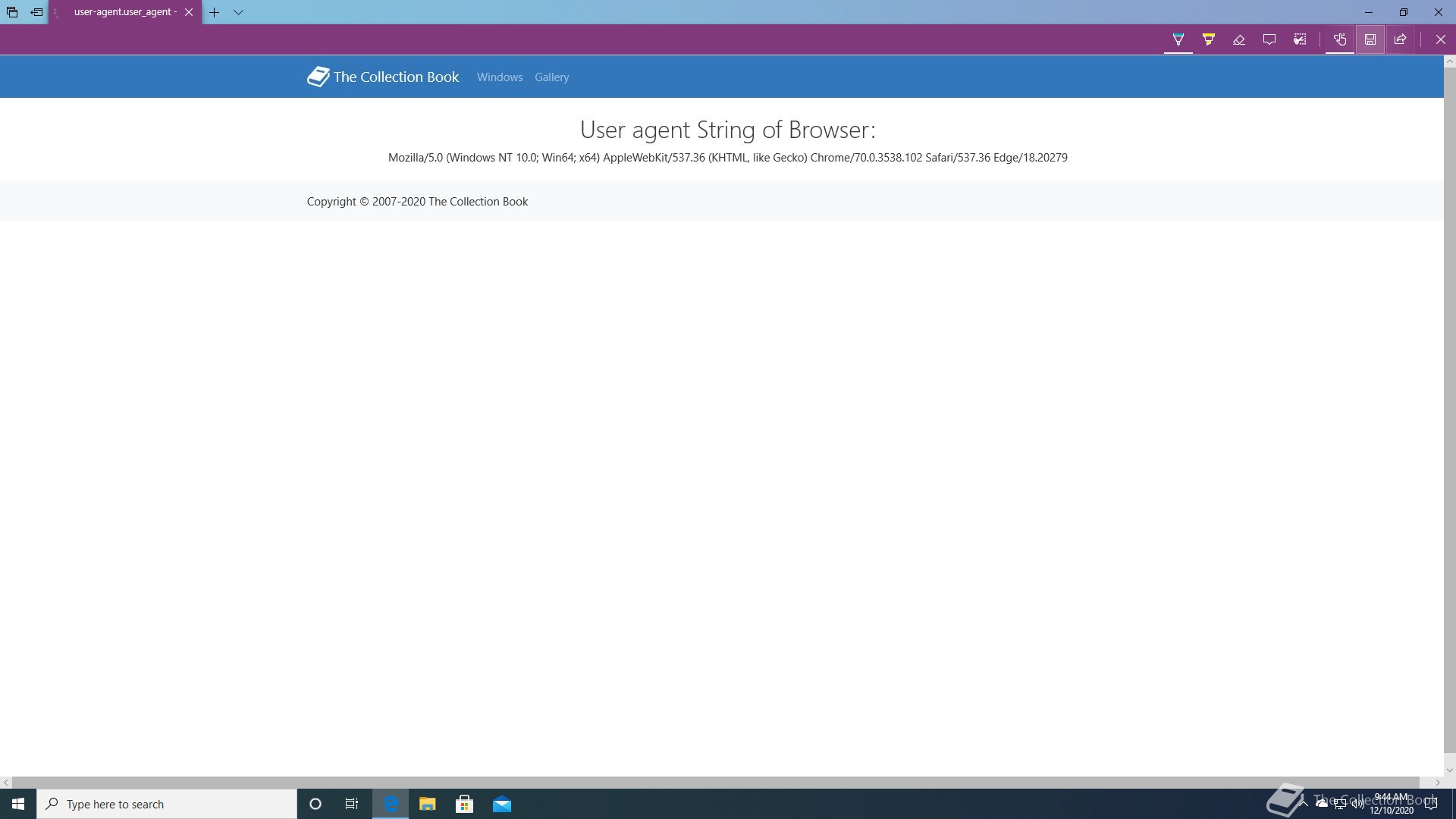The height and width of the screenshot is (819, 1456).
Task: Add a typed note comment
Action: click(x=1269, y=39)
